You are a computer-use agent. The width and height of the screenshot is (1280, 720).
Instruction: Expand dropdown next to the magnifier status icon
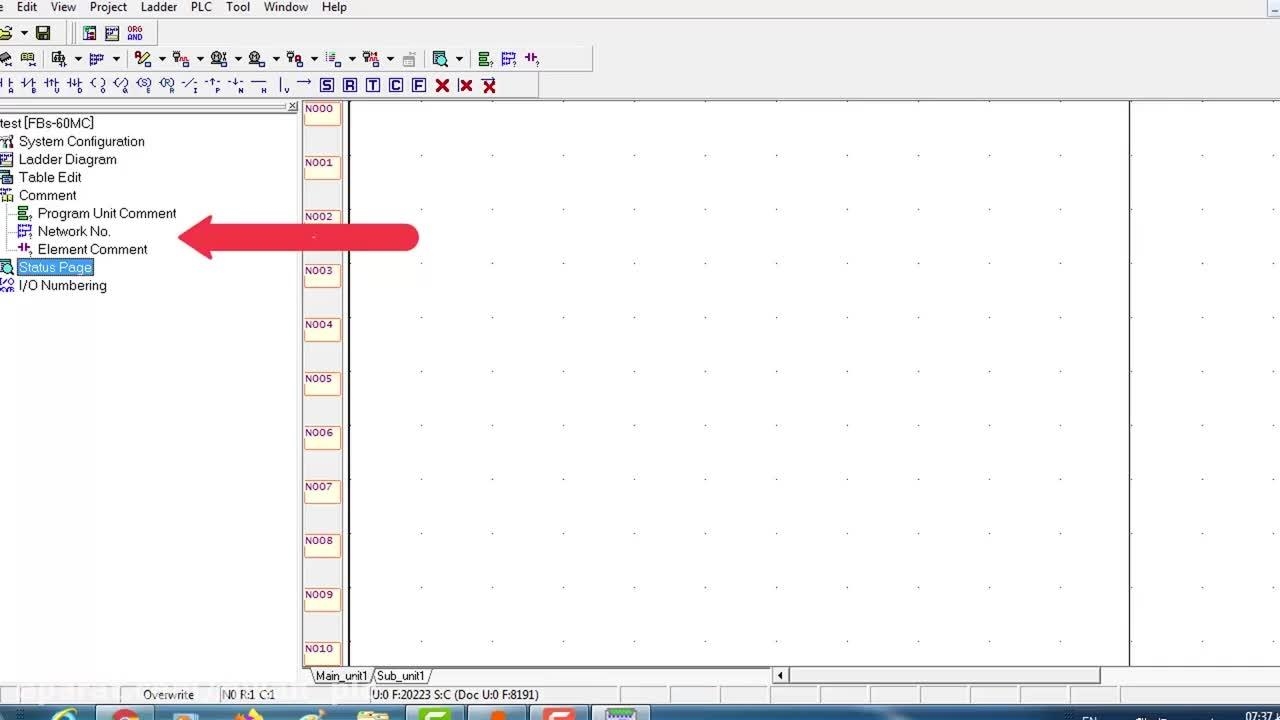[x=459, y=59]
